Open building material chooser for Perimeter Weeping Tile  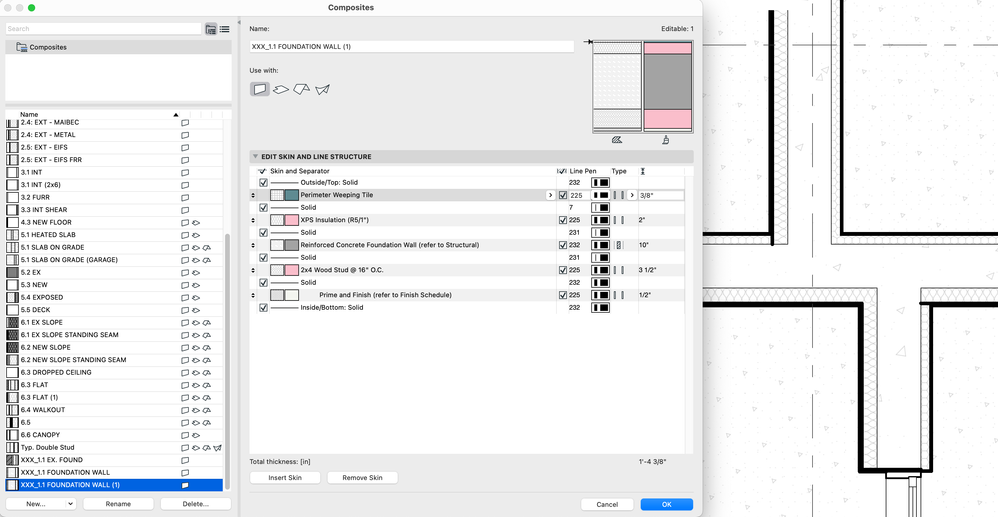click(x=550, y=195)
